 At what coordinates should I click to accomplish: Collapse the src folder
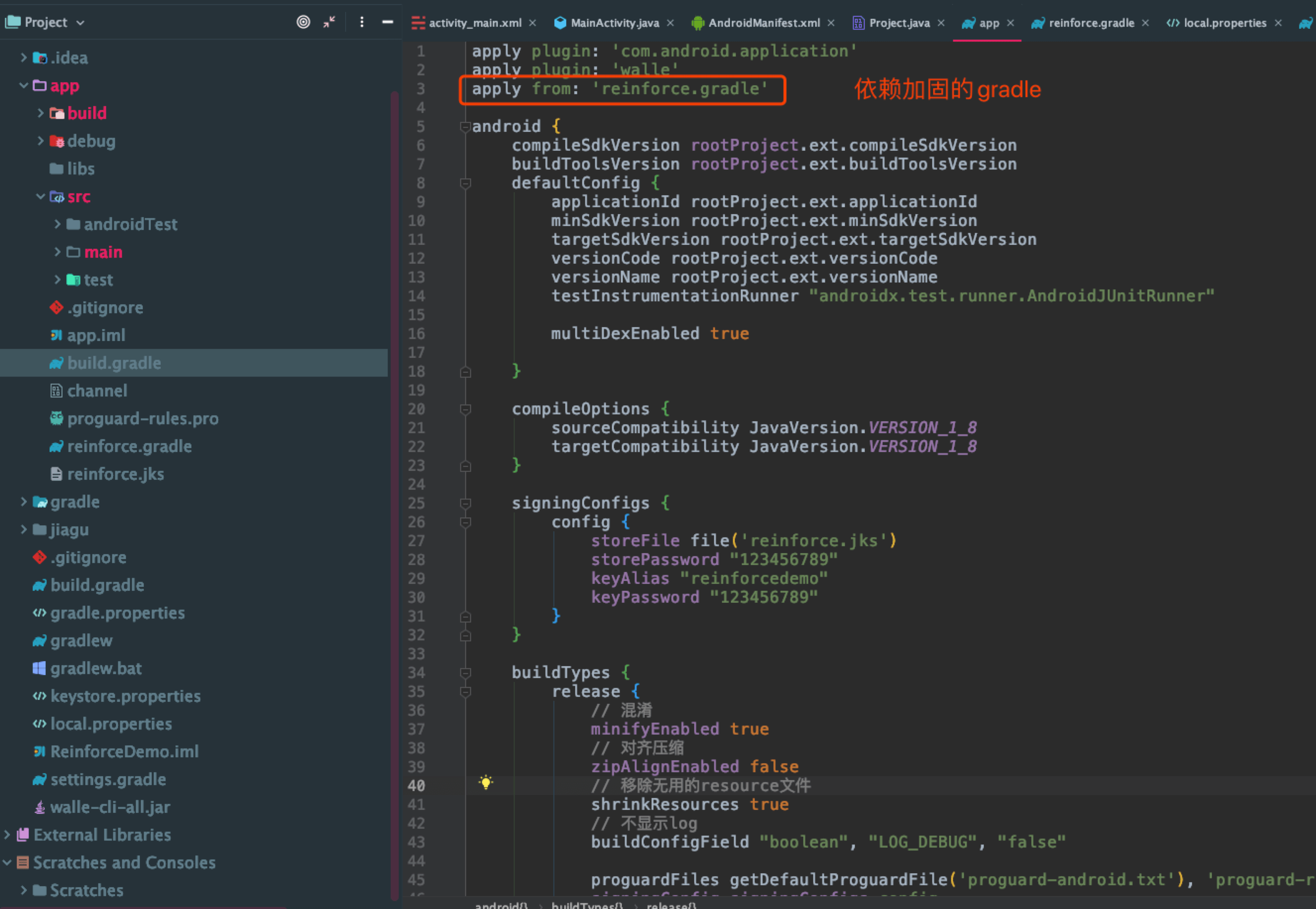click(x=41, y=196)
